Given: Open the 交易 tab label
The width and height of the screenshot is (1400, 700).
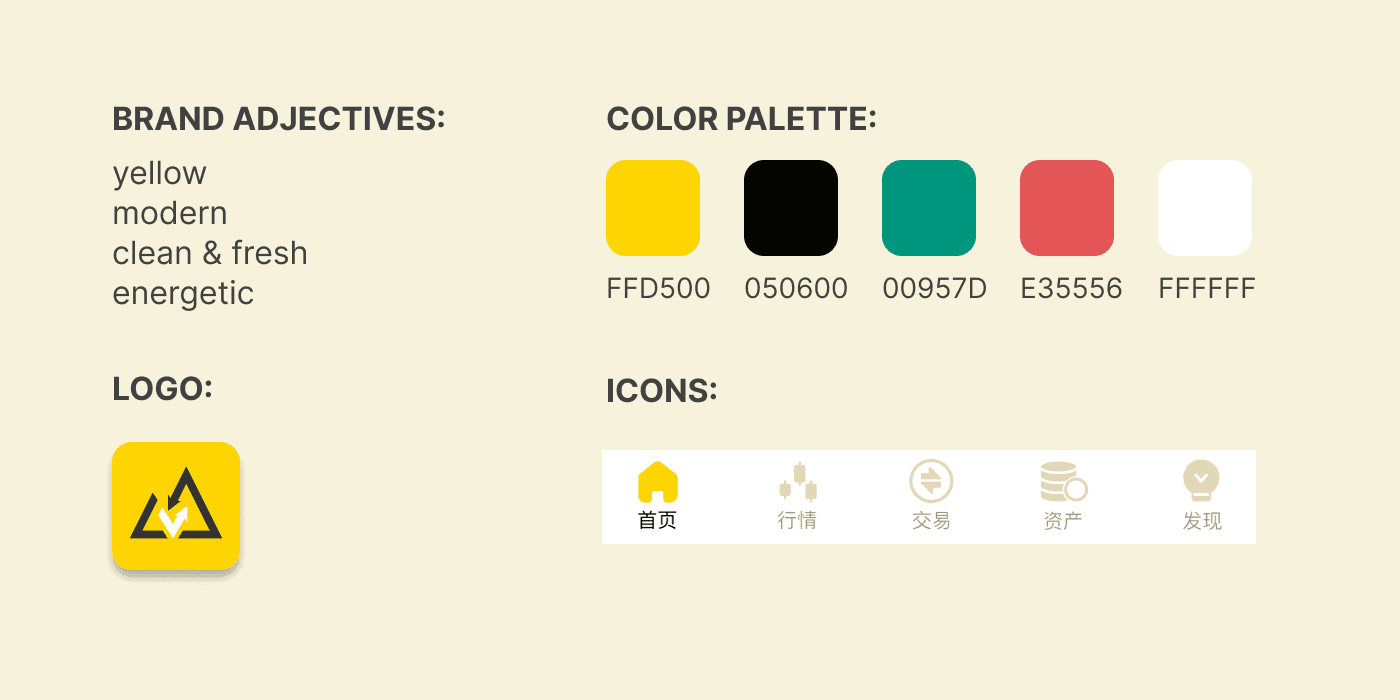Looking at the screenshot, I should pos(931,521).
